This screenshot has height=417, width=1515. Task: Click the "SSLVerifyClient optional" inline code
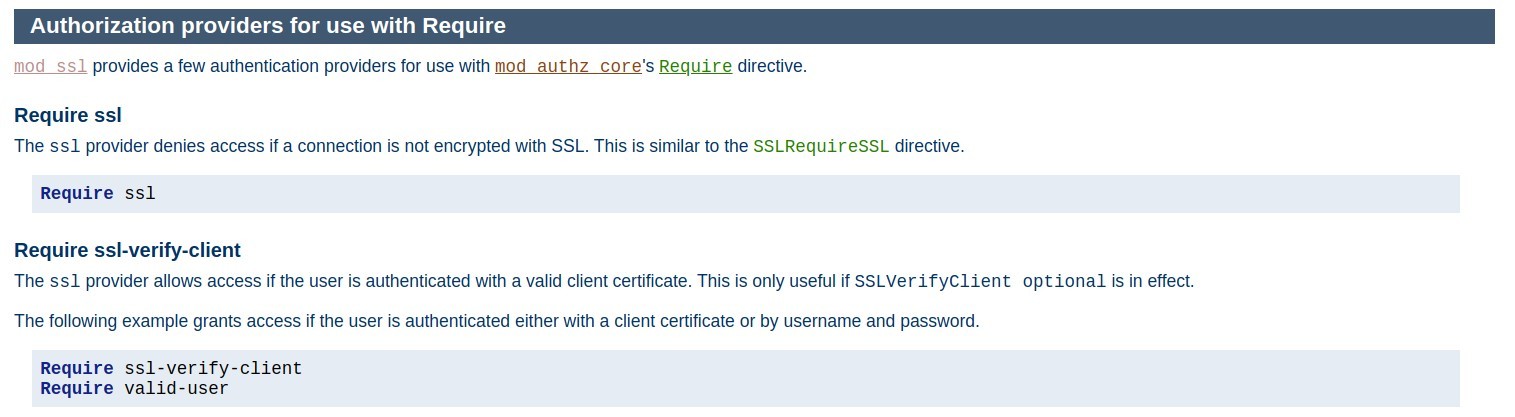pos(979,281)
